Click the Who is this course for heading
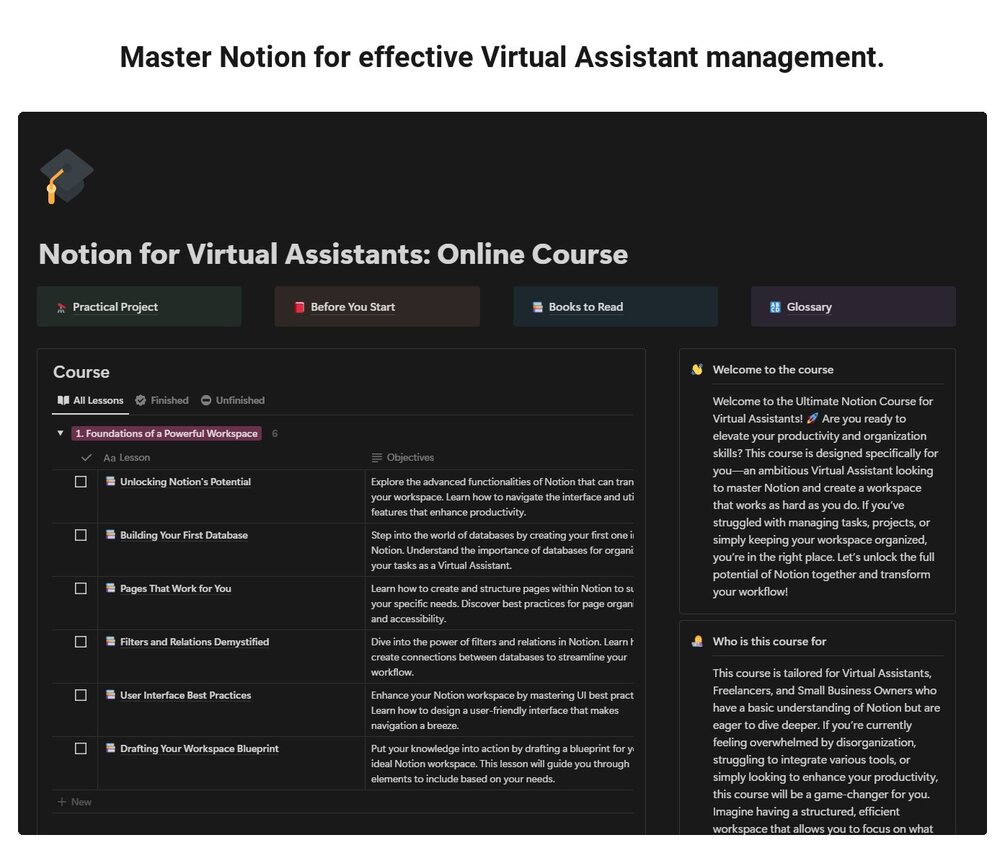Image resolution: width=1005 pixels, height=853 pixels. pos(769,642)
